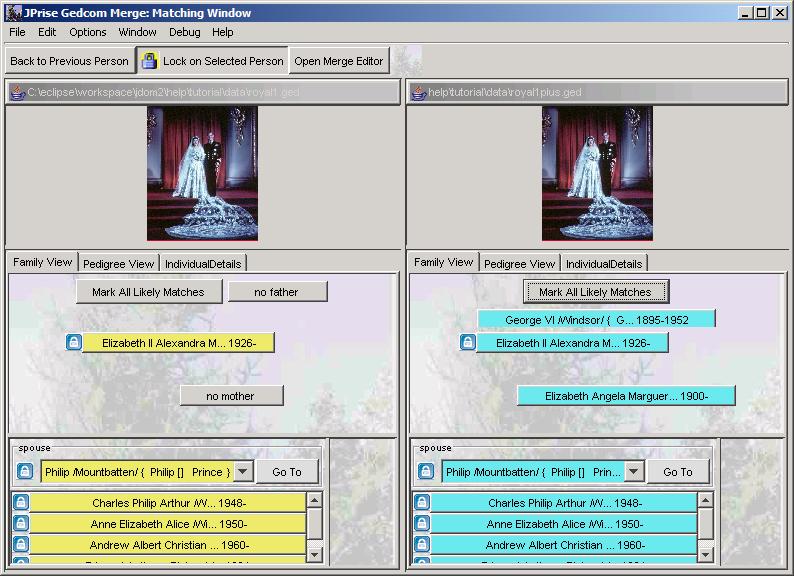Open the Debug menu
Screen dimensions: 794x576
(x=184, y=32)
